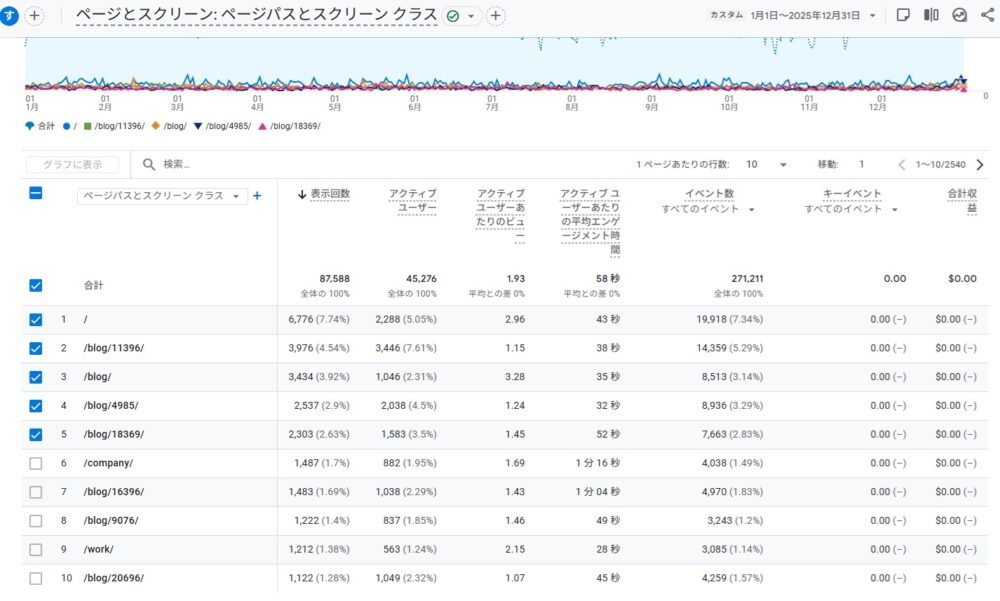1000x601 pixels.
Task: Add a comparison using the plus beside the title
Action: tap(493, 16)
